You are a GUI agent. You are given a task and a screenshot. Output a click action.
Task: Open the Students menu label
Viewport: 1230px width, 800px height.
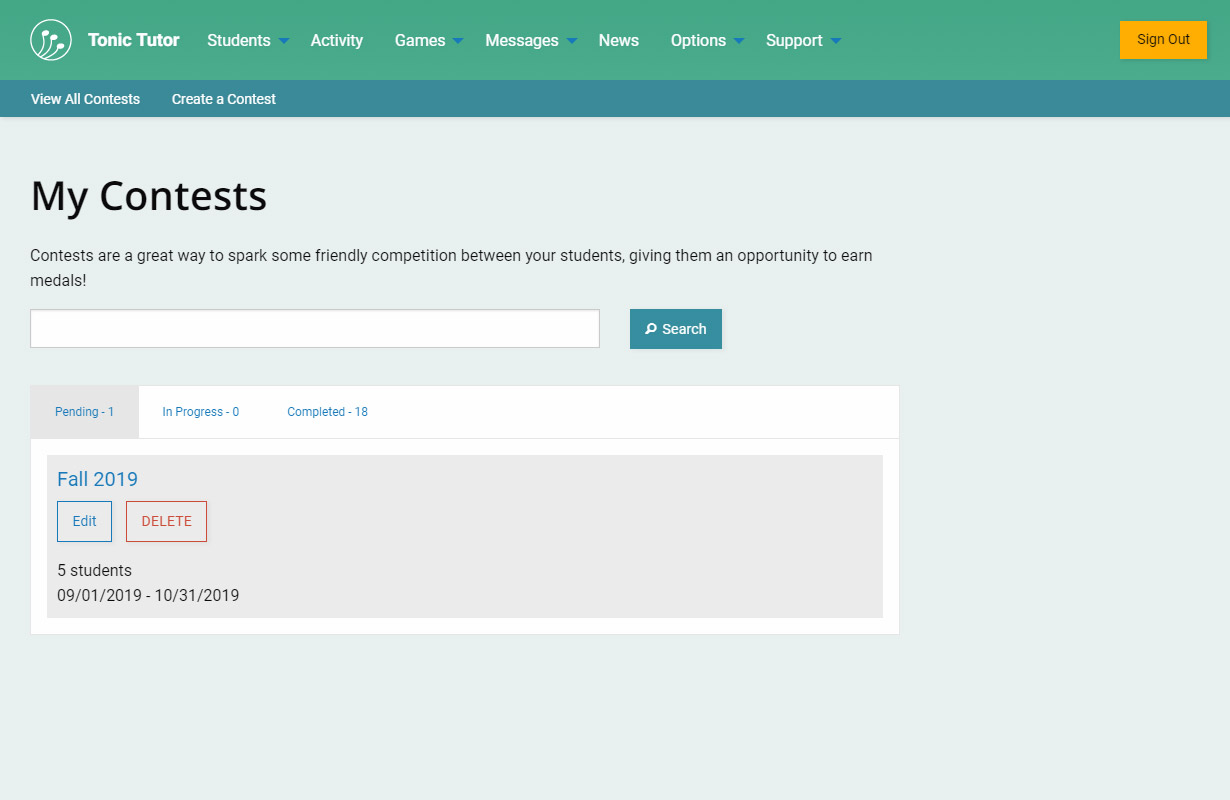pyautogui.click(x=238, y=40)
